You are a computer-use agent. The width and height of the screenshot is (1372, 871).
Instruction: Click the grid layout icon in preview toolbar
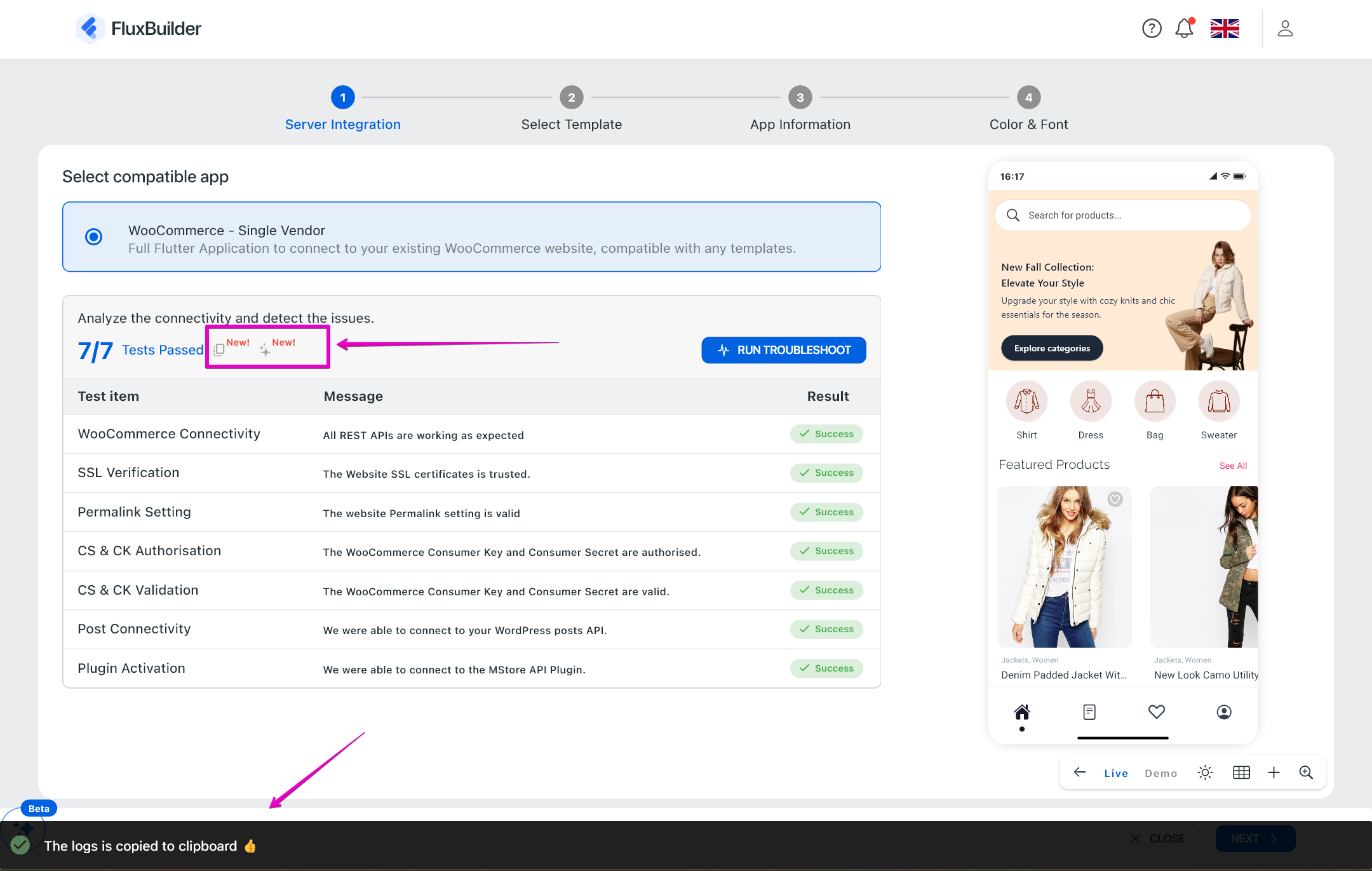[1241, 773]
